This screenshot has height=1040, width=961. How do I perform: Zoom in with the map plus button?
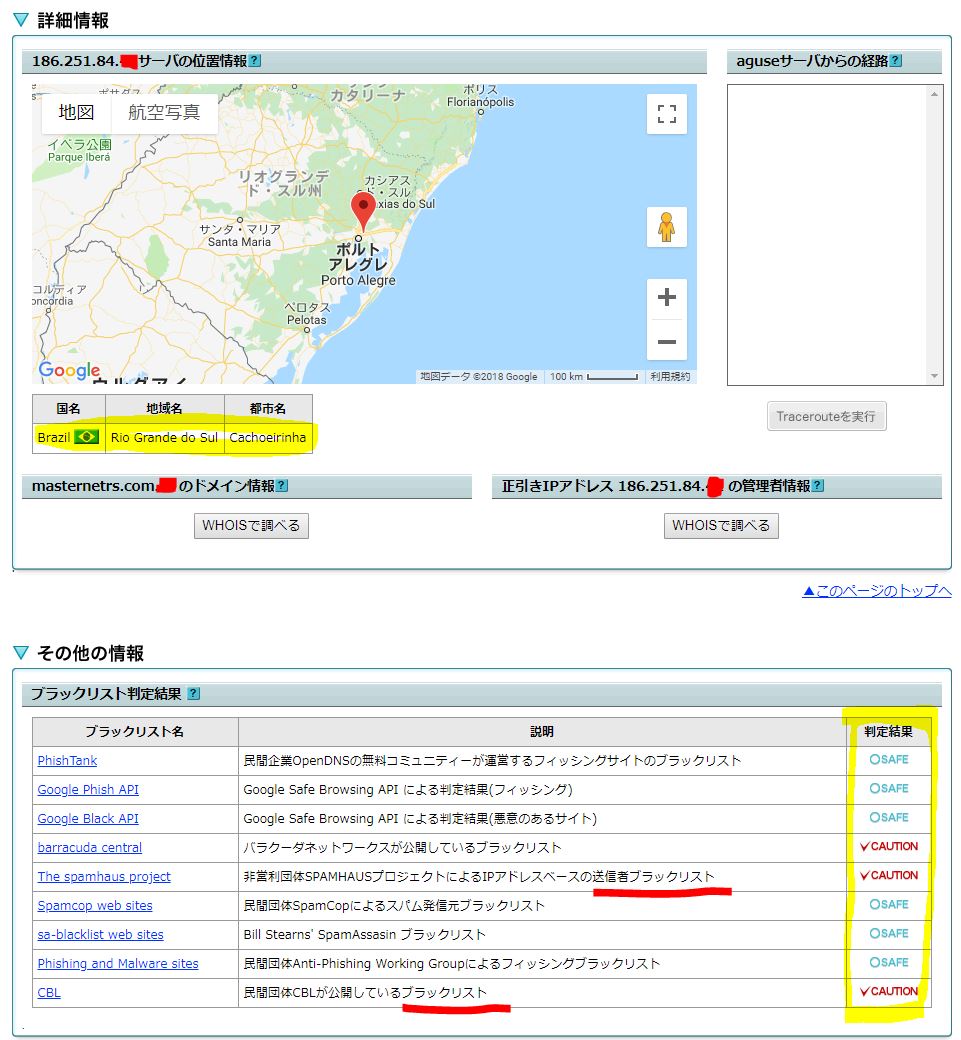[666, 297]
